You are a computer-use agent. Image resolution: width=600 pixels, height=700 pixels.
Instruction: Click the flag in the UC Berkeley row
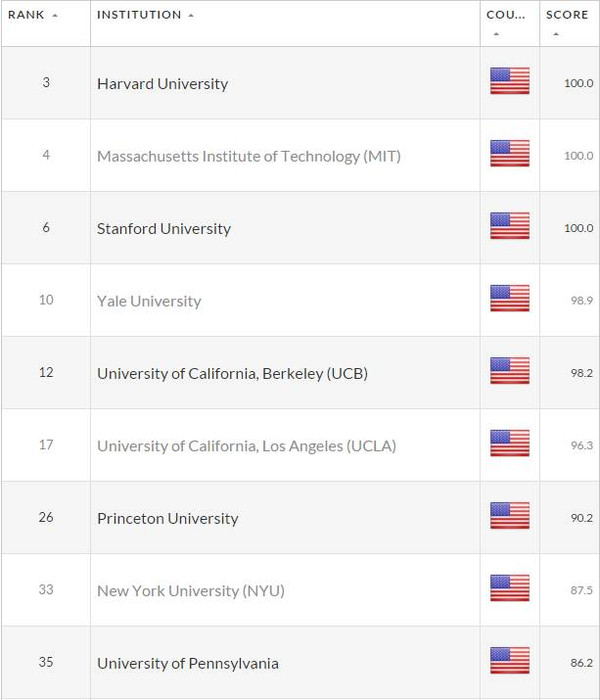(509, 370)
